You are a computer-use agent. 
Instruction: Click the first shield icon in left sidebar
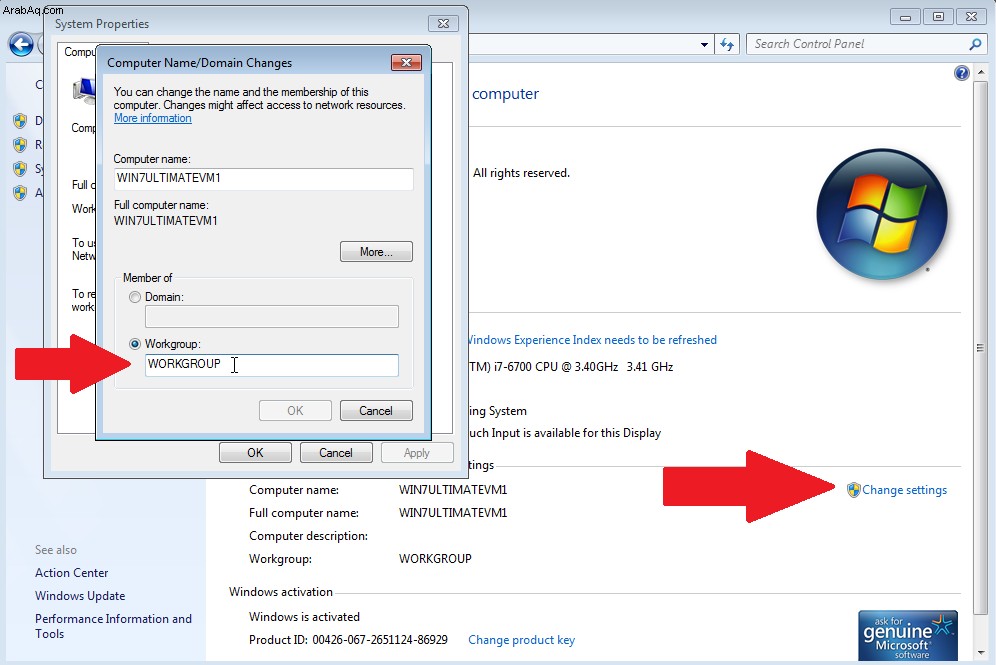[x=20, y=121]
